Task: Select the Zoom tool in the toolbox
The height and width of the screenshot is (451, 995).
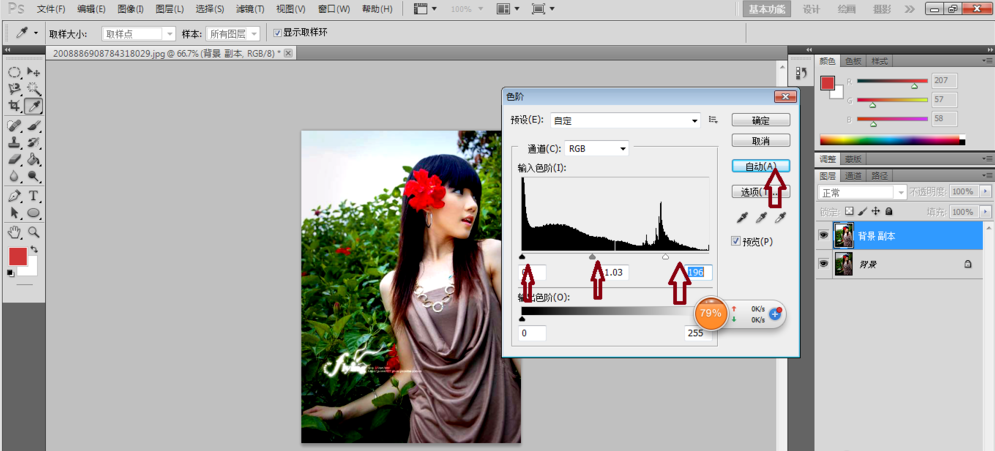Action: (33, 232)
